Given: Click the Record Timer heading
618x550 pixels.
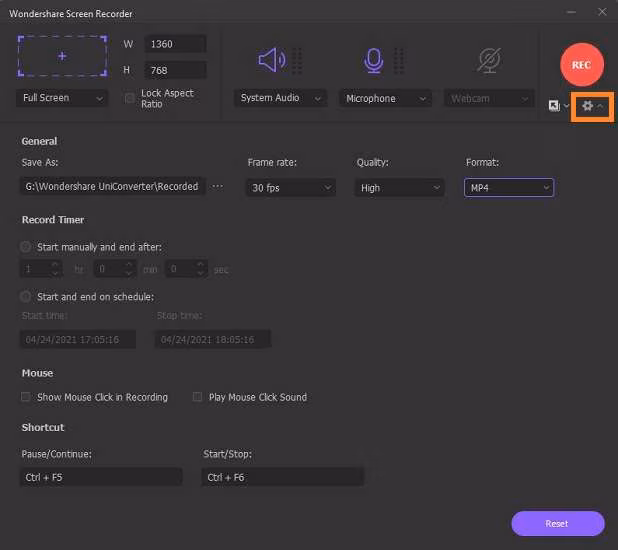Looking at the screenshot, I should [x=53, y=220].
